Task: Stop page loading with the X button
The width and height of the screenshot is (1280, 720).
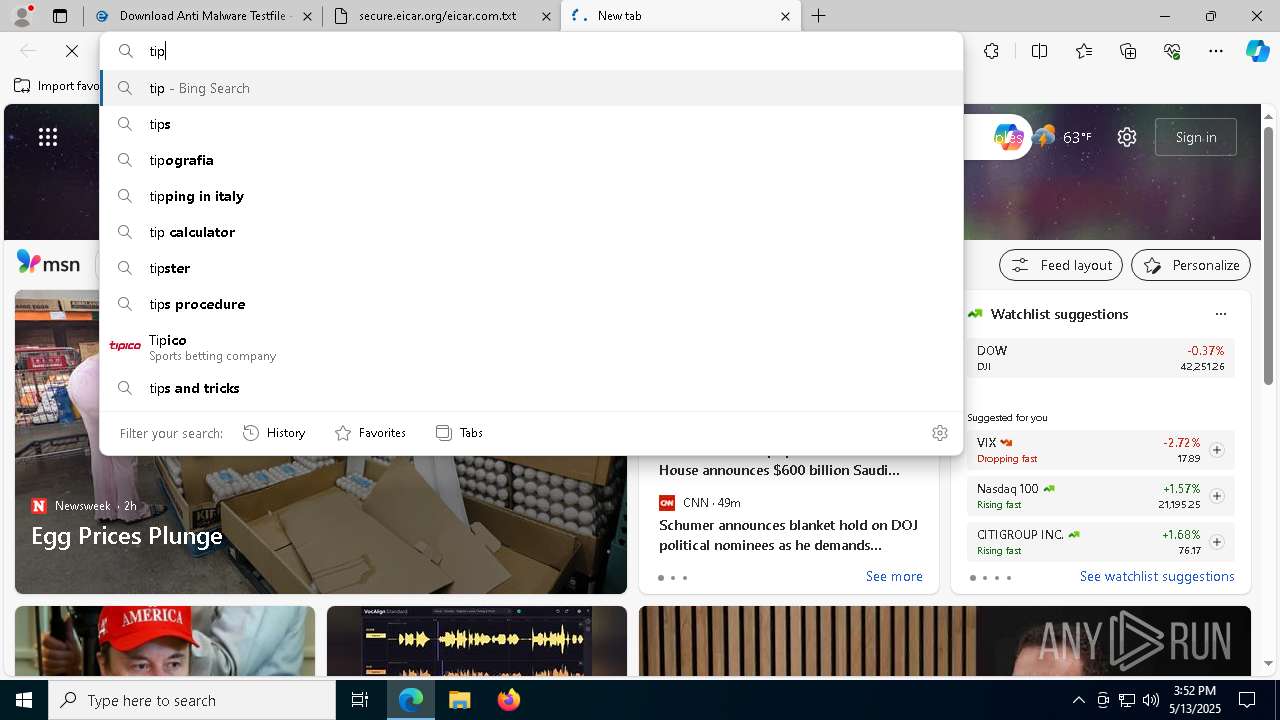Action: click(72, 51)
